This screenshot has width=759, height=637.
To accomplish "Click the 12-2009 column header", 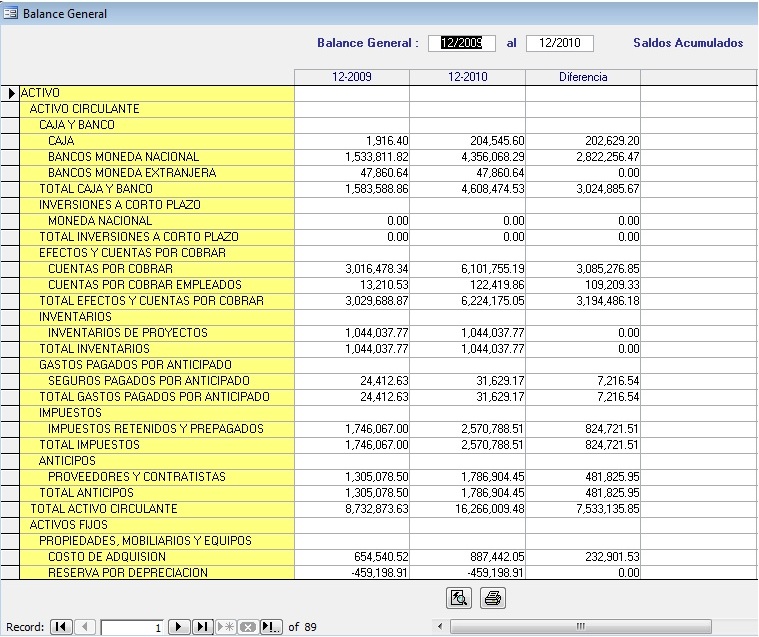I will (352, 77).
